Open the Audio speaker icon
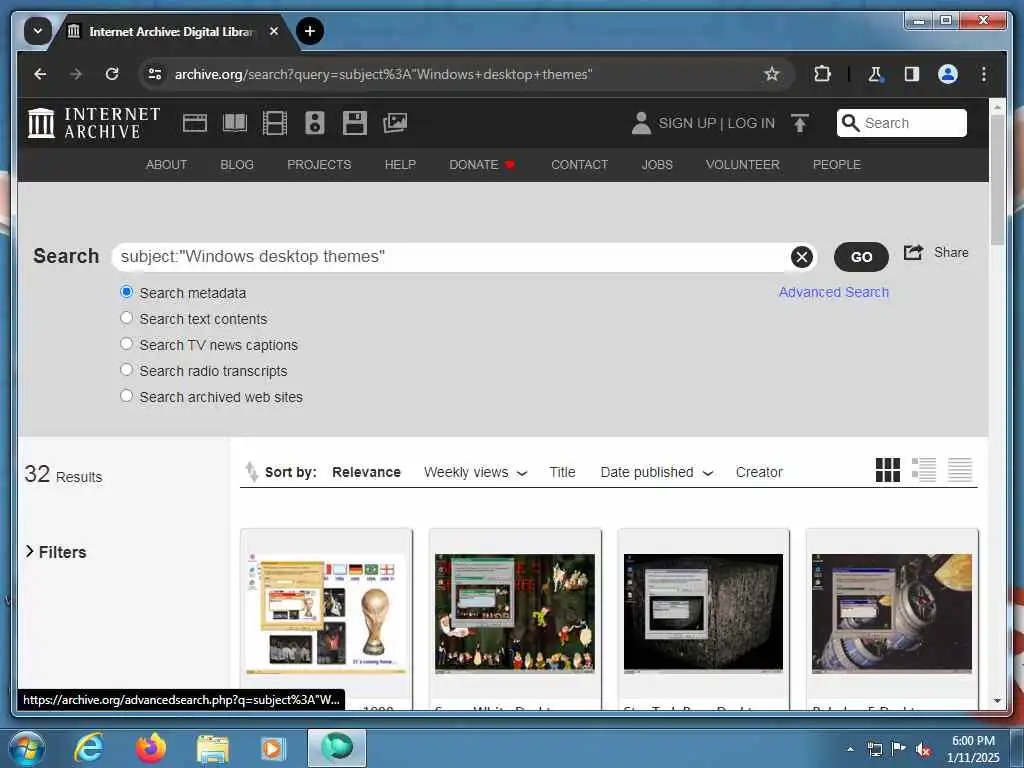The width and height of the screenshot is (1024, 768). (315, 123)
